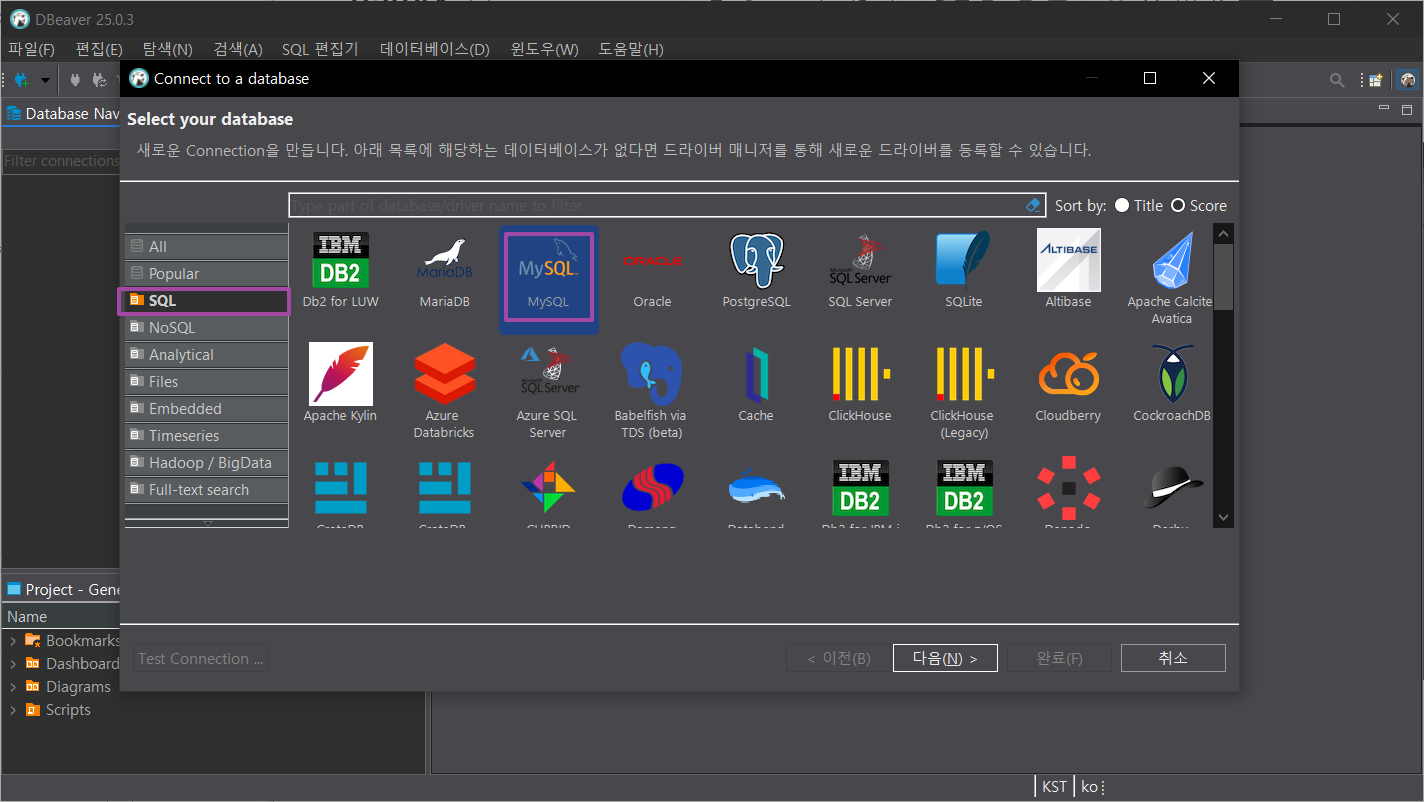The height and width of the screenshot is (802, 1424).
Task: Select the Embedded category
Action: (x=207, y=408)
